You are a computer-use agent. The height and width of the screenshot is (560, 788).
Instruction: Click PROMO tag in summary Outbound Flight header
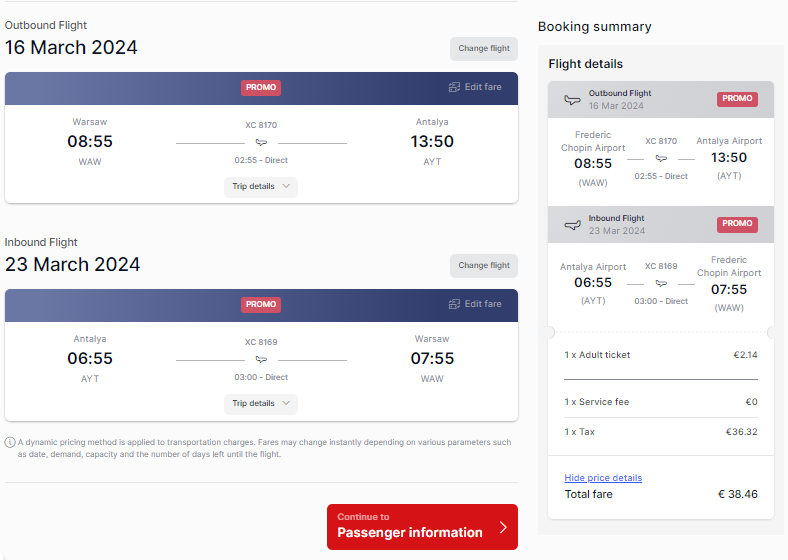737,99
